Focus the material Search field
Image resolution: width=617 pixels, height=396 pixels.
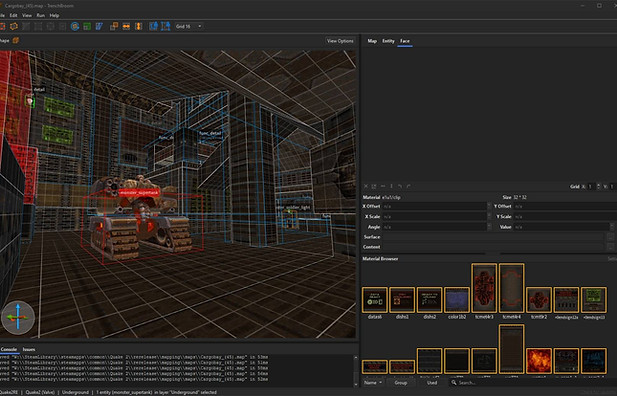(533, 383)
